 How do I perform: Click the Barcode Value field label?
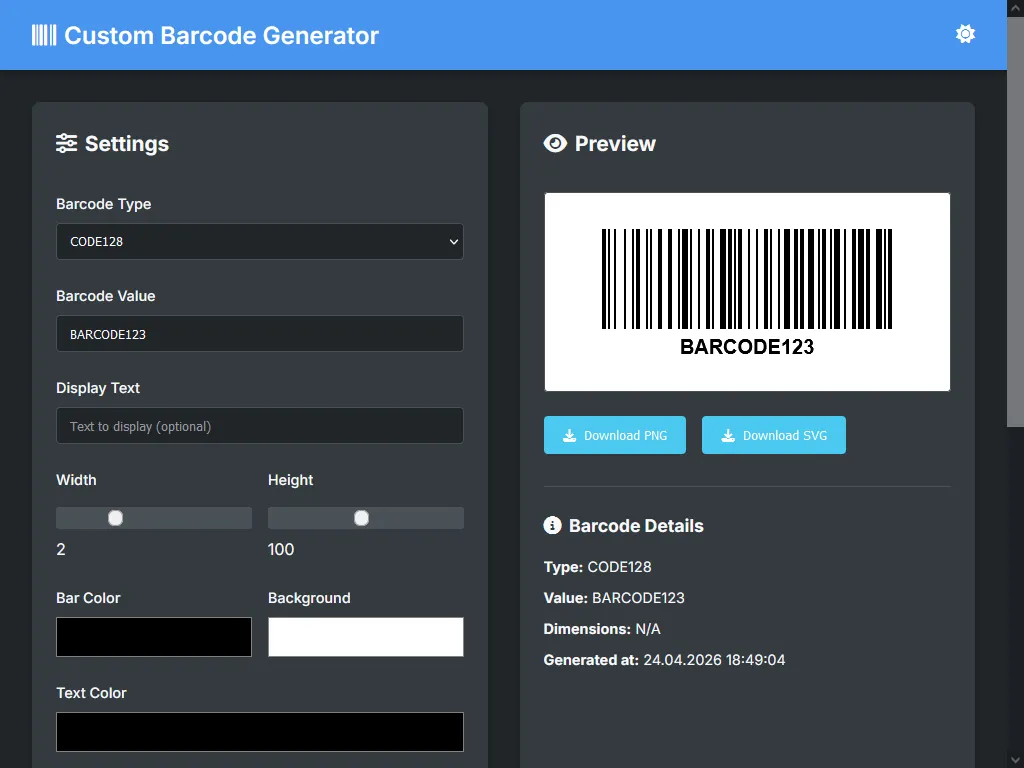(x=106, y=296)
